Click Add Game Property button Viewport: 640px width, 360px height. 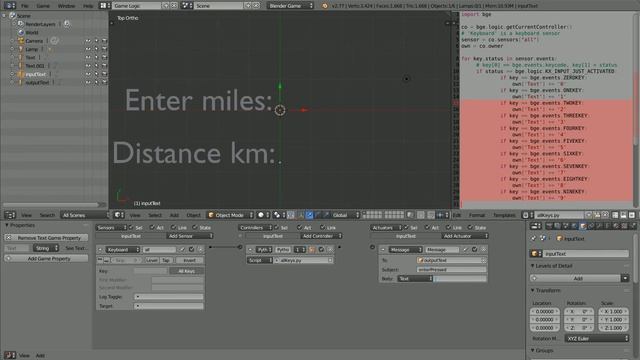tap(46, 258)
